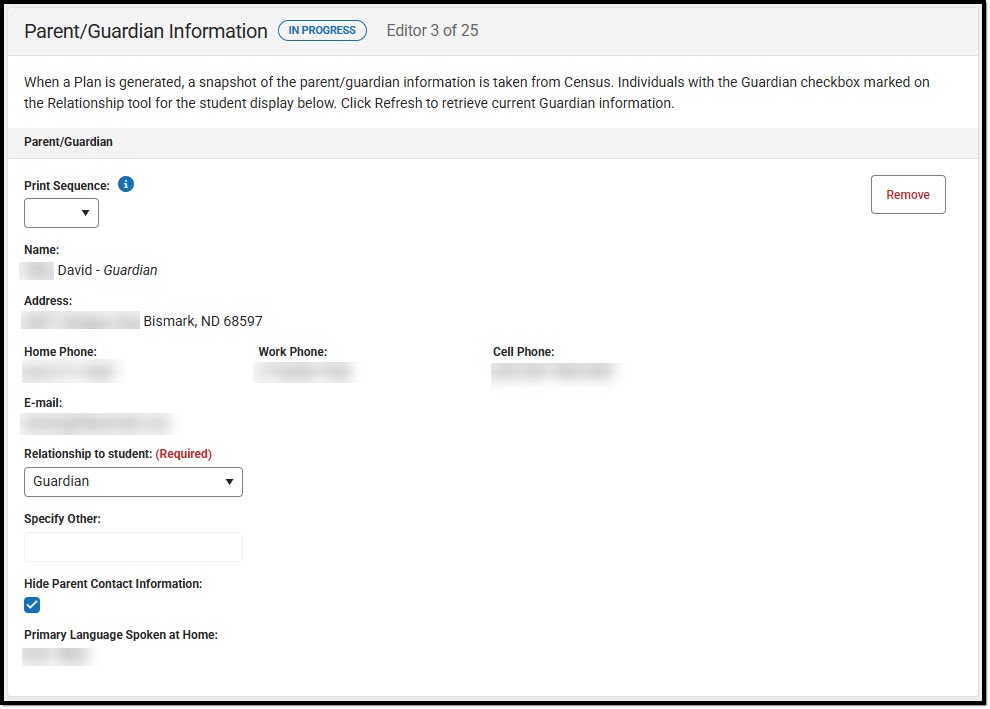
Task: Click inside the Specify Other field
Action: pos(133,547)
